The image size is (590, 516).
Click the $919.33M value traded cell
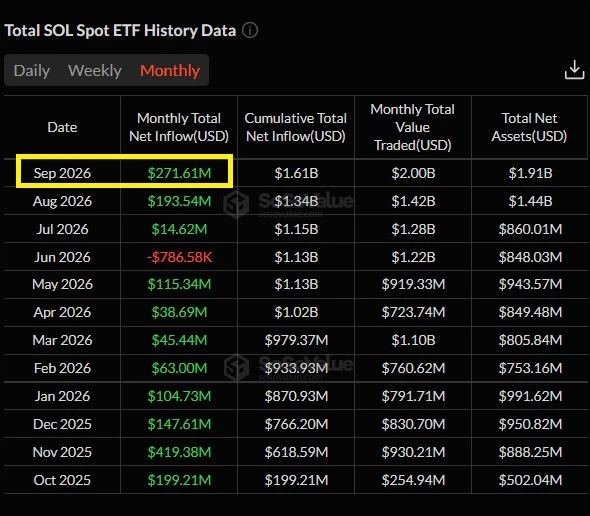413,284
